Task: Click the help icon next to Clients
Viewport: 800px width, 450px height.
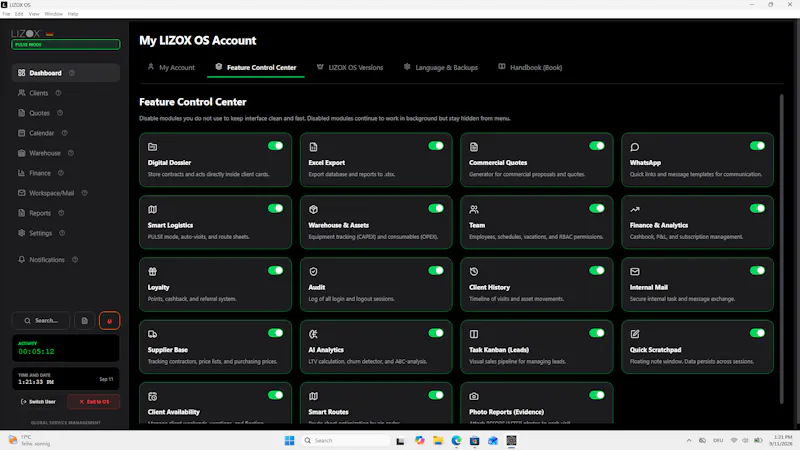Action: [58, 93]
